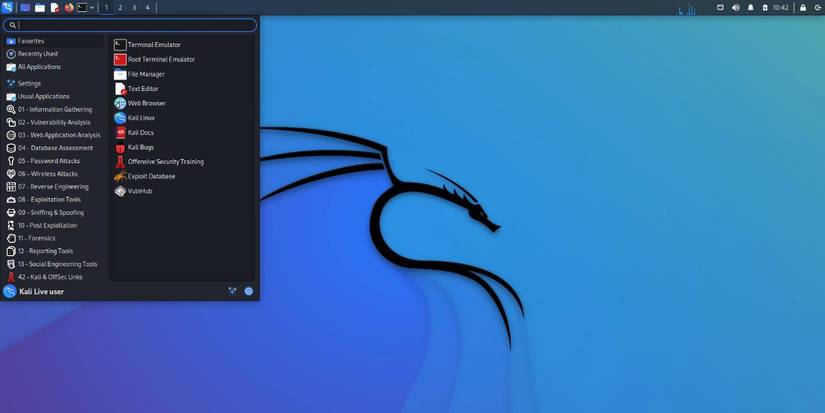Click the volume speaker icon in tray
Image resolution: width=825 pixels, height=413 pixels.
(735, 7)
